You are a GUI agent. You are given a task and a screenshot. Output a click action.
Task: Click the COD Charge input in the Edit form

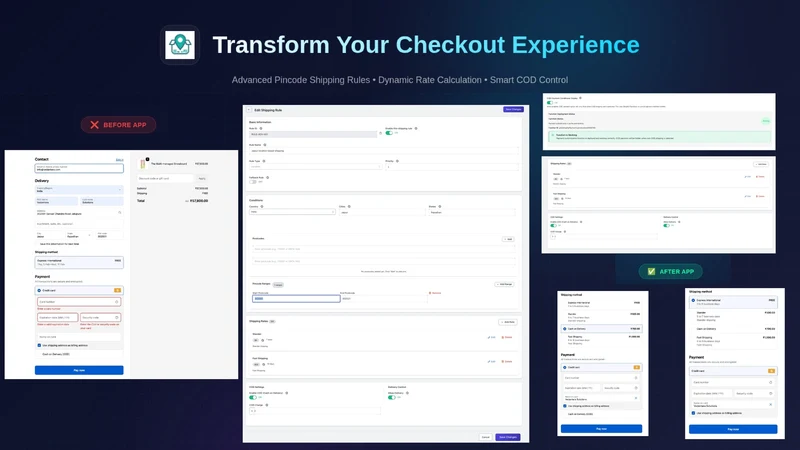pos(314,411)
